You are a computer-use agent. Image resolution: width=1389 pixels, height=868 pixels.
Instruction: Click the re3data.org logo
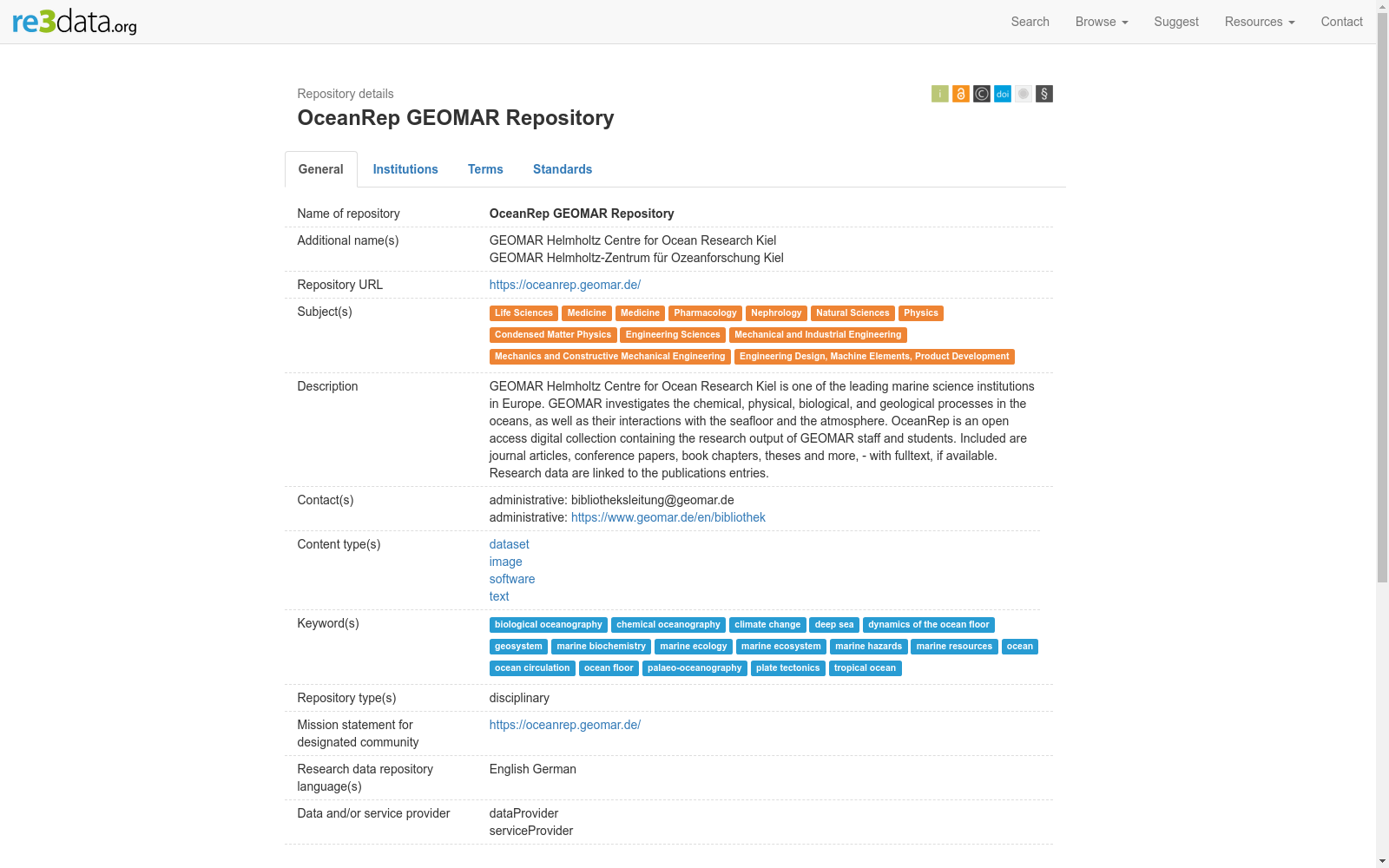[x=75, y=22]
